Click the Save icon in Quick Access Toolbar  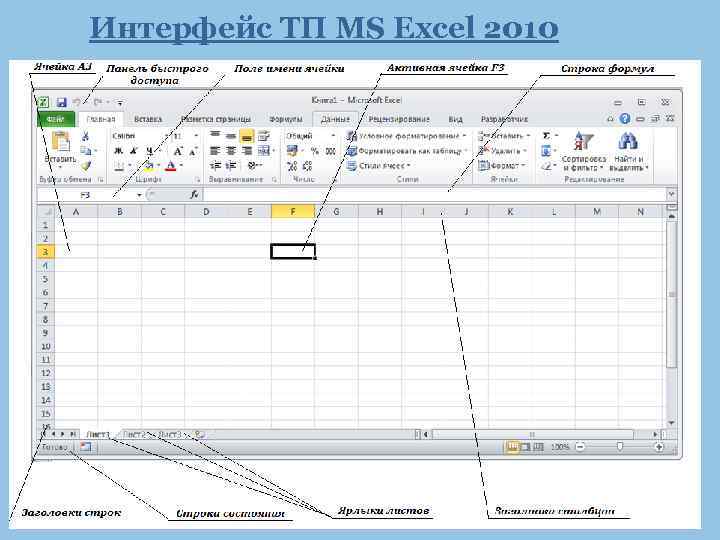(x=61, y=102)
